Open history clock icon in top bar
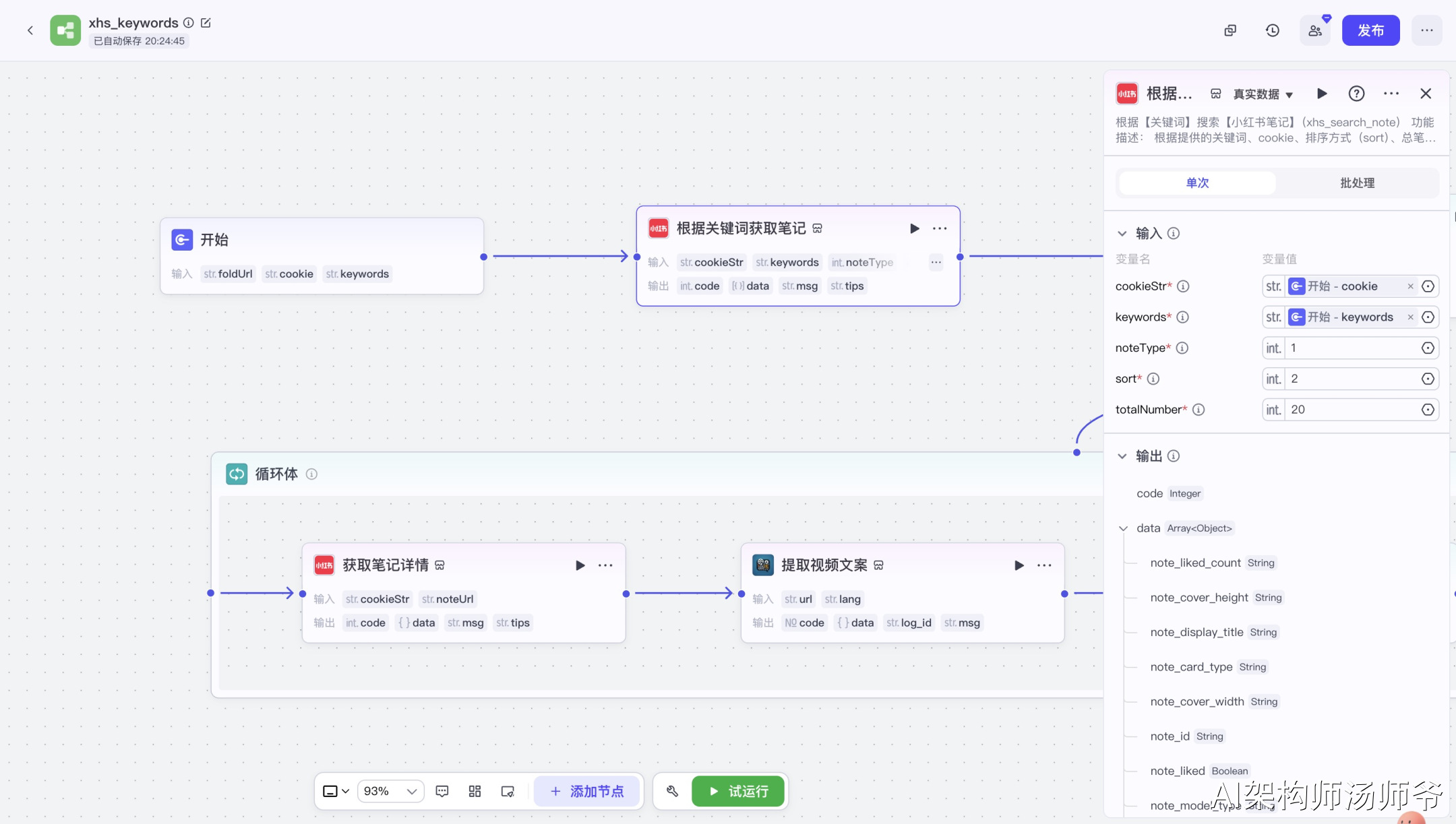Screen dimensions: 1456x824 coord(1272,30)
